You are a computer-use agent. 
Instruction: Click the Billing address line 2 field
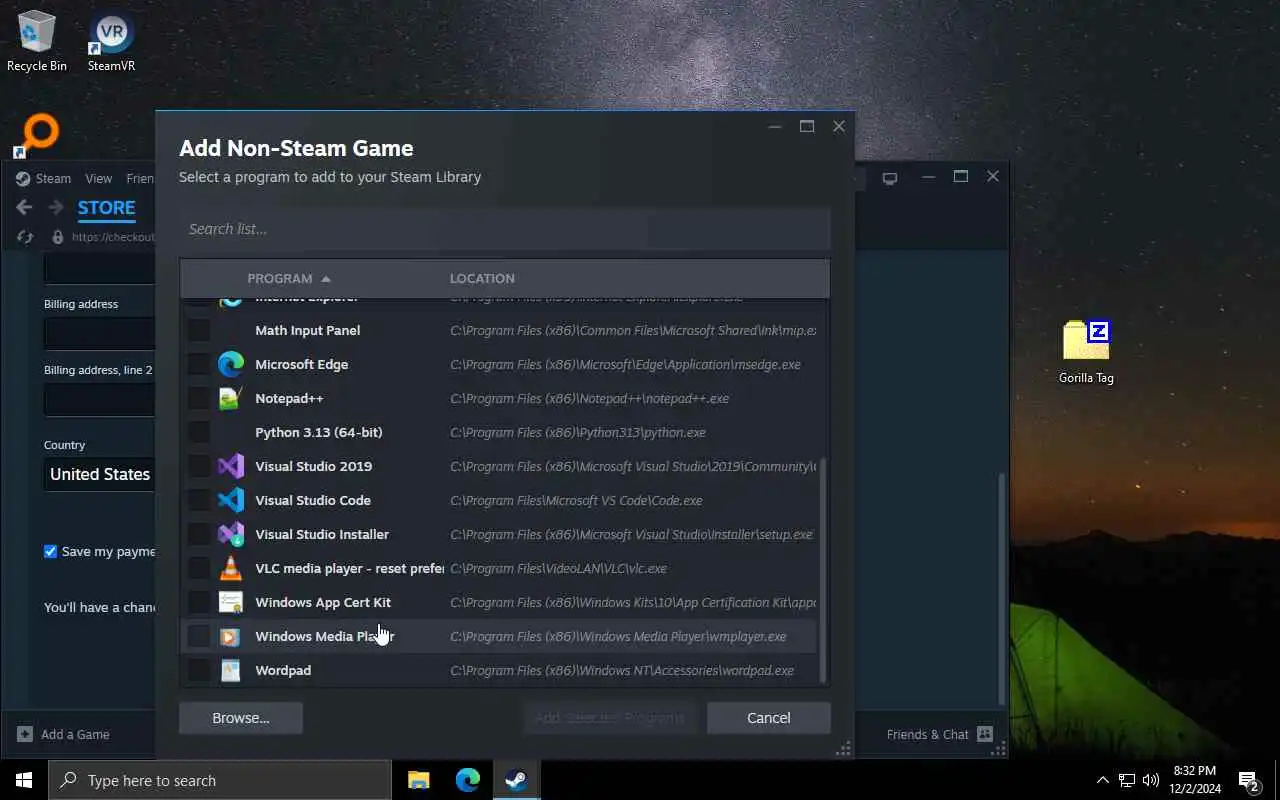pos(100,399)
